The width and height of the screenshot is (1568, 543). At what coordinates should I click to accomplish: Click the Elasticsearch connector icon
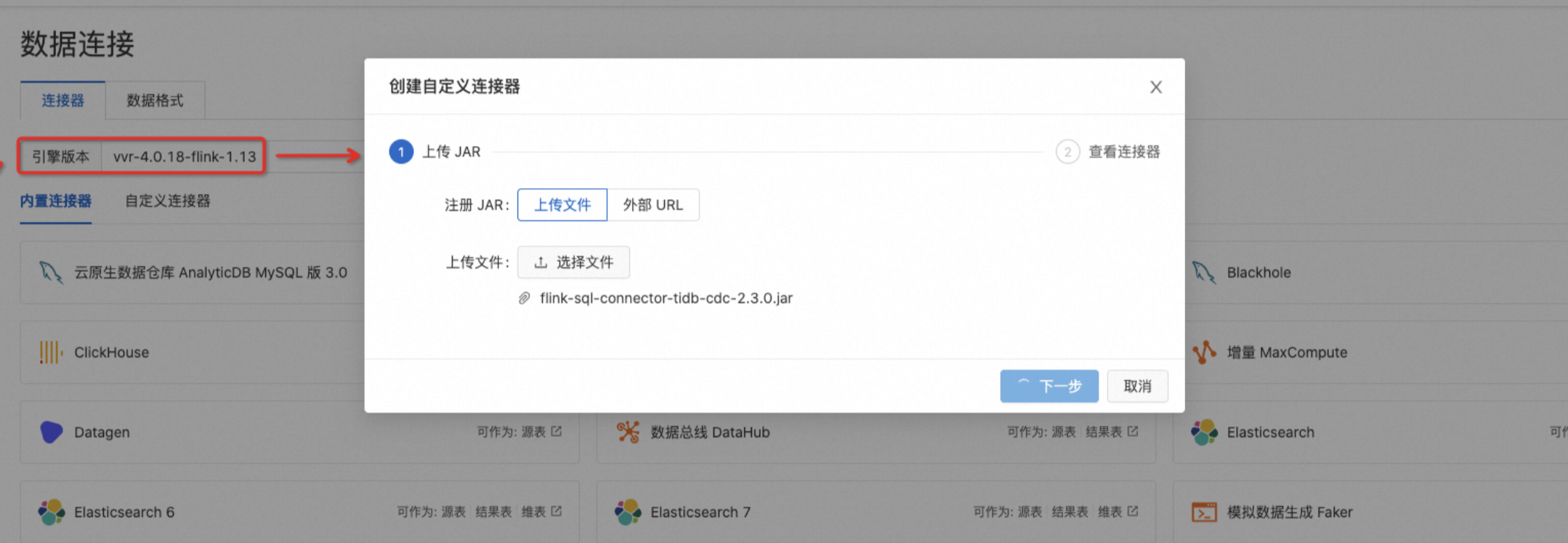1204,432
